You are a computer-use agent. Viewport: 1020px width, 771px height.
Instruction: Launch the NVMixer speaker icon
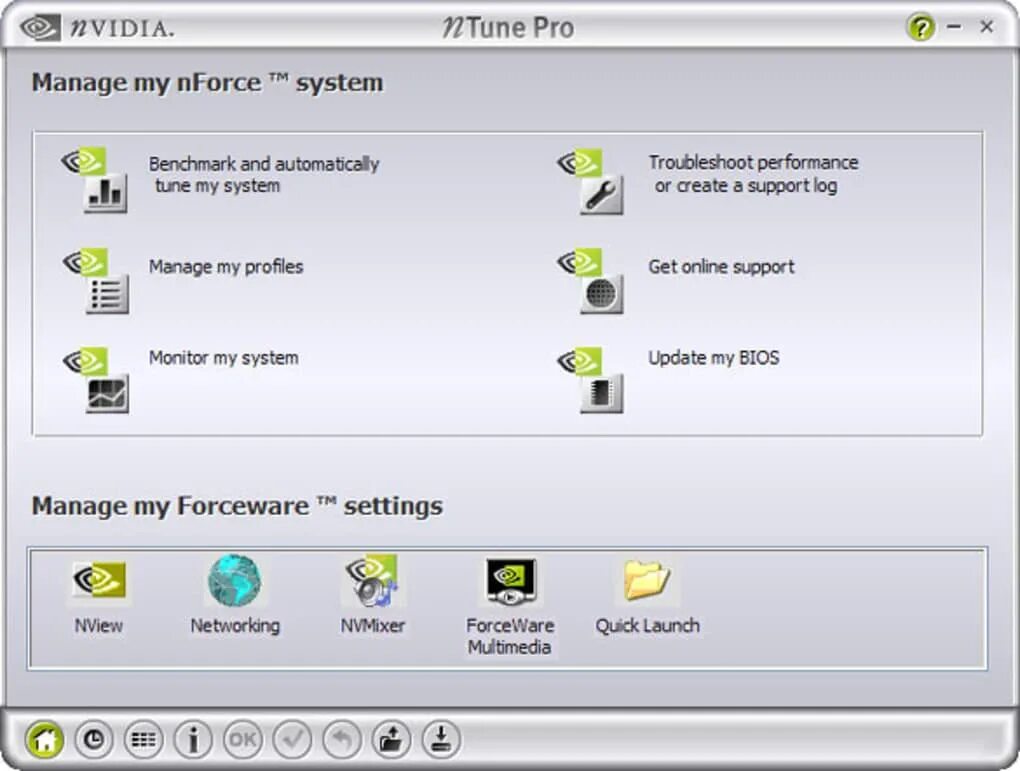tap(371, 580)
